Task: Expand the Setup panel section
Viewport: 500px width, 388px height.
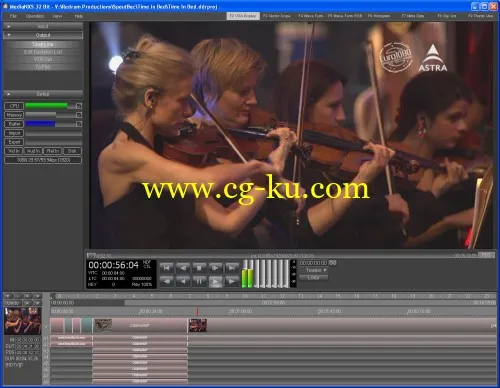Action: pos(43,94)
